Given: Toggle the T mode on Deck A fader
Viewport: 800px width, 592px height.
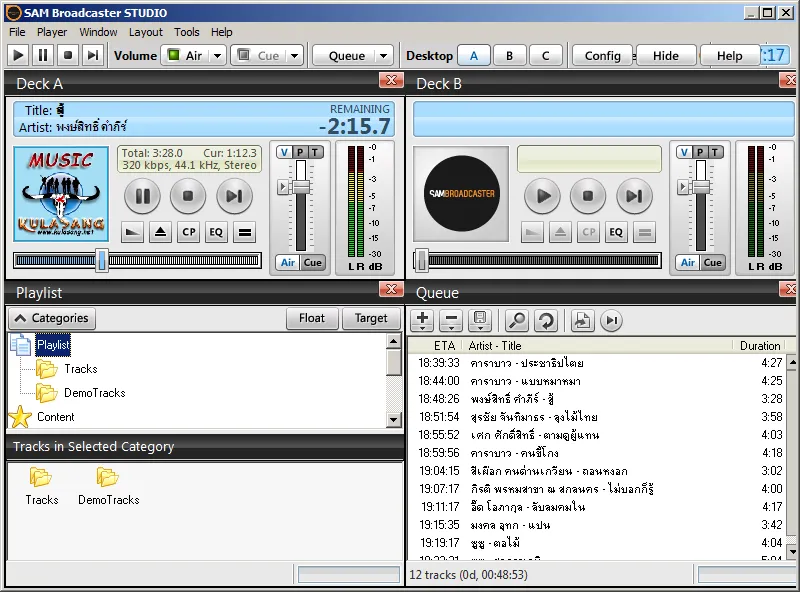Looking at the screenshot, I should point(315,152).
